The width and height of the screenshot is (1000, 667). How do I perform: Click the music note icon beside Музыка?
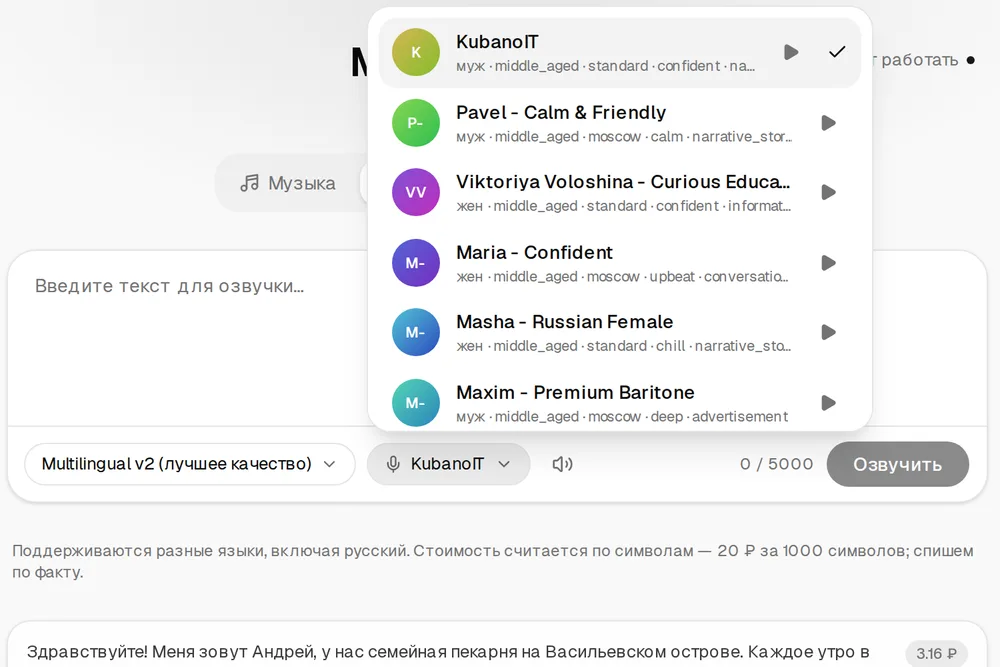click(249, 184)
